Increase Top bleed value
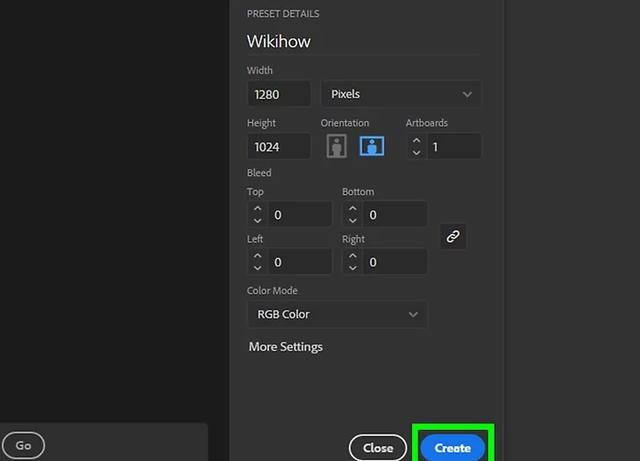640x461 pixels. (257, 208)
